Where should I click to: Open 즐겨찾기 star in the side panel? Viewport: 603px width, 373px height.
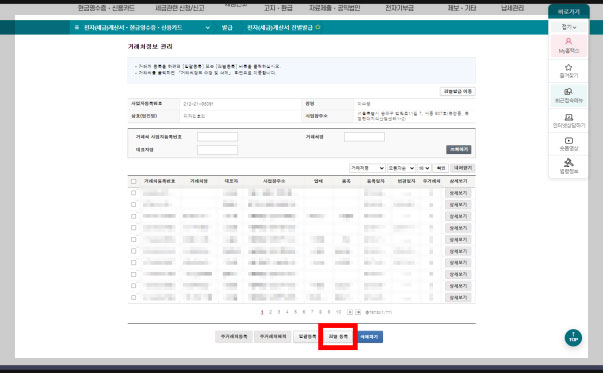568,71
